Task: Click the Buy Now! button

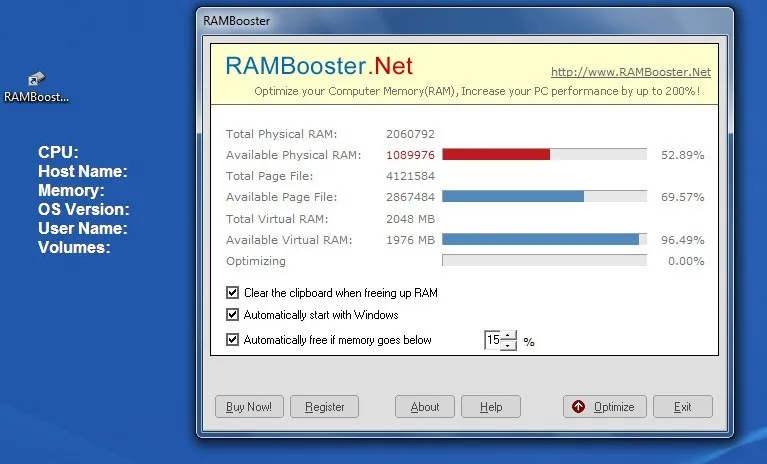Action: 249,407
